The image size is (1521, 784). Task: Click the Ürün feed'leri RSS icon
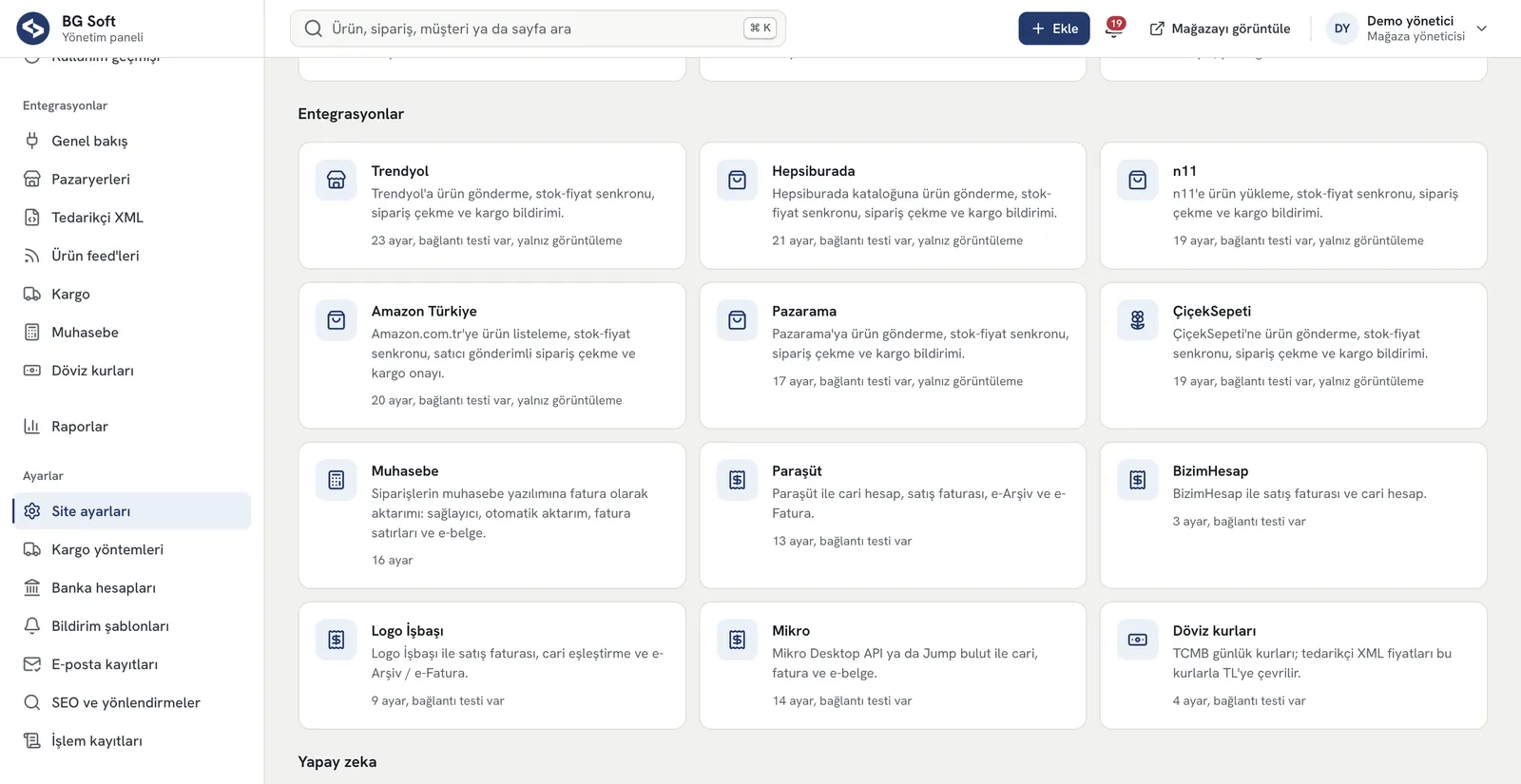[x=32, y=256]
